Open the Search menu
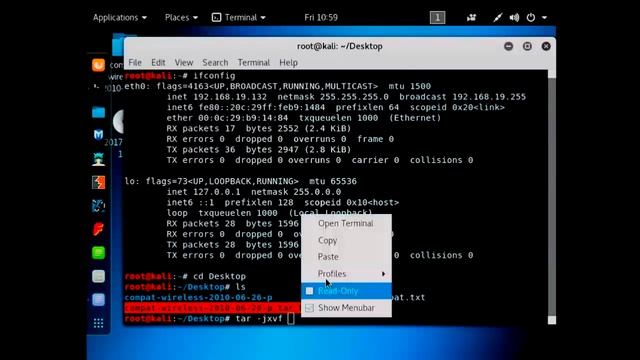The height and width of the screenshot is (360, 640). click(215, 62)
